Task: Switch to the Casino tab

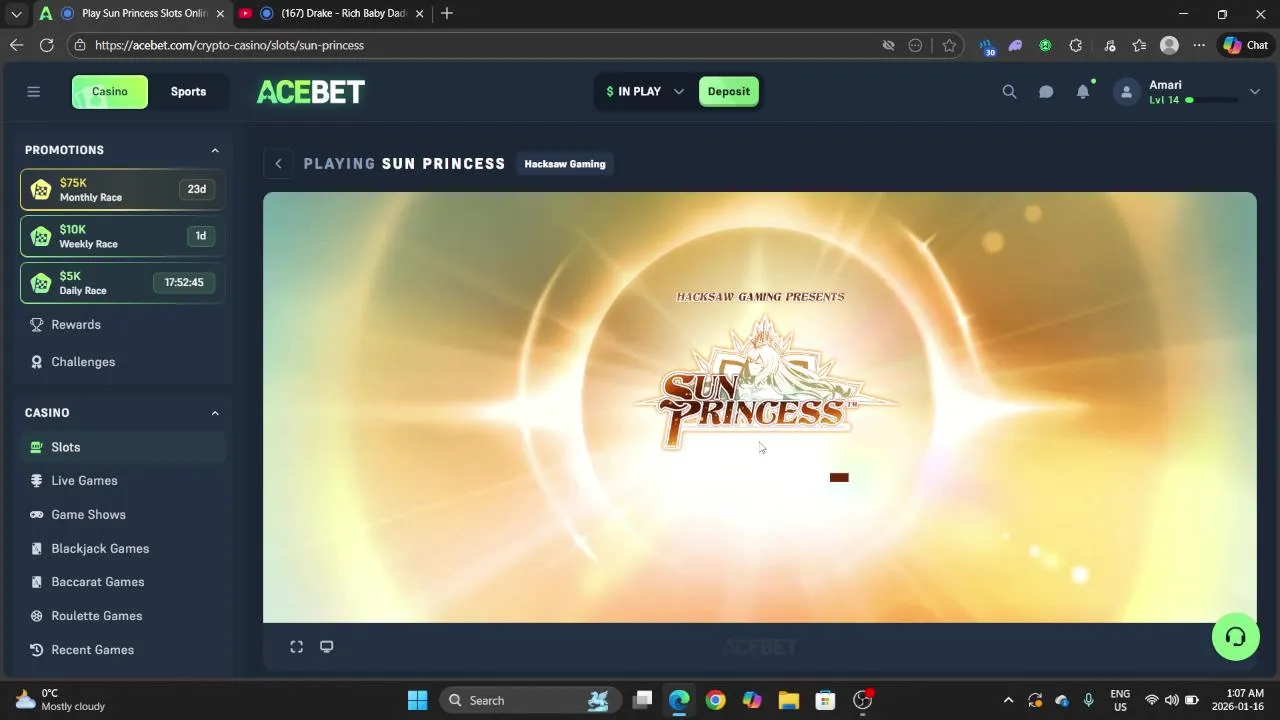Action: pyautogui.click(x=110, y=91)
